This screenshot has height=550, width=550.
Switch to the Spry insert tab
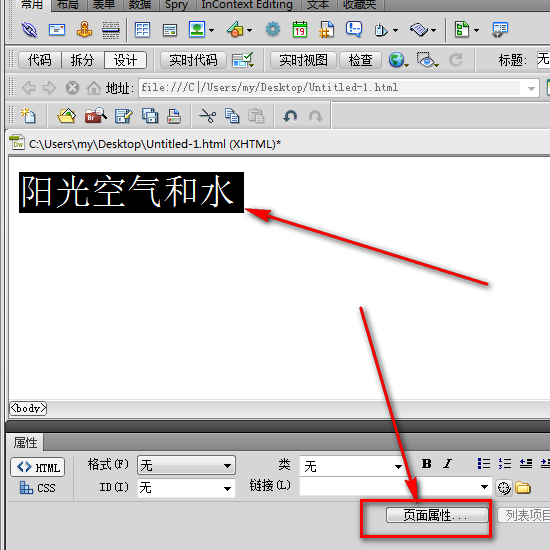[176, 5]
